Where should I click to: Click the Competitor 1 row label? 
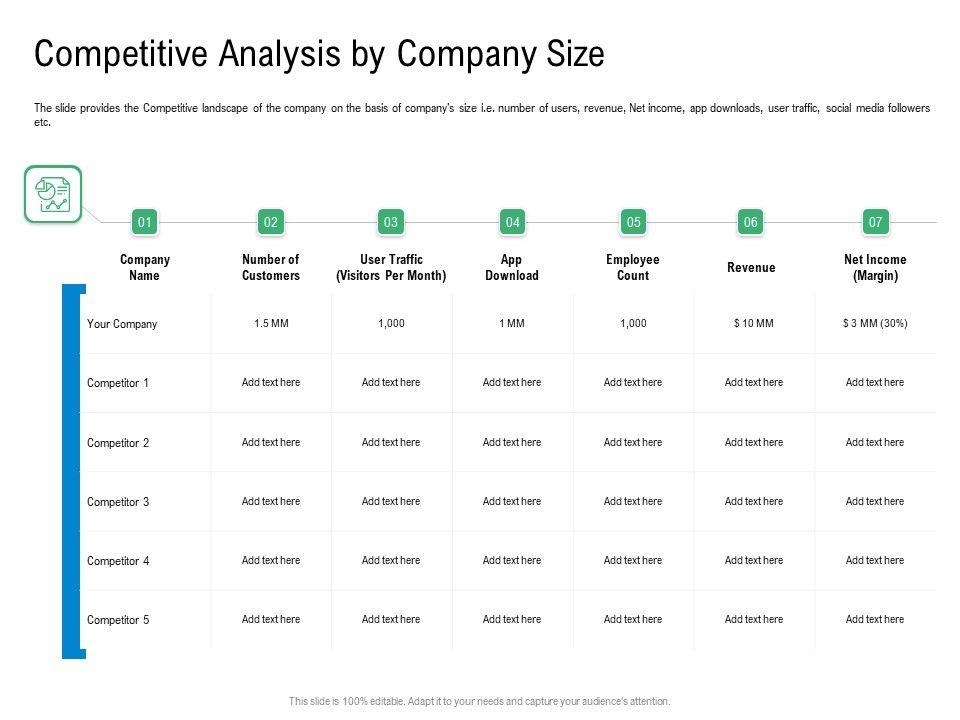118,383
